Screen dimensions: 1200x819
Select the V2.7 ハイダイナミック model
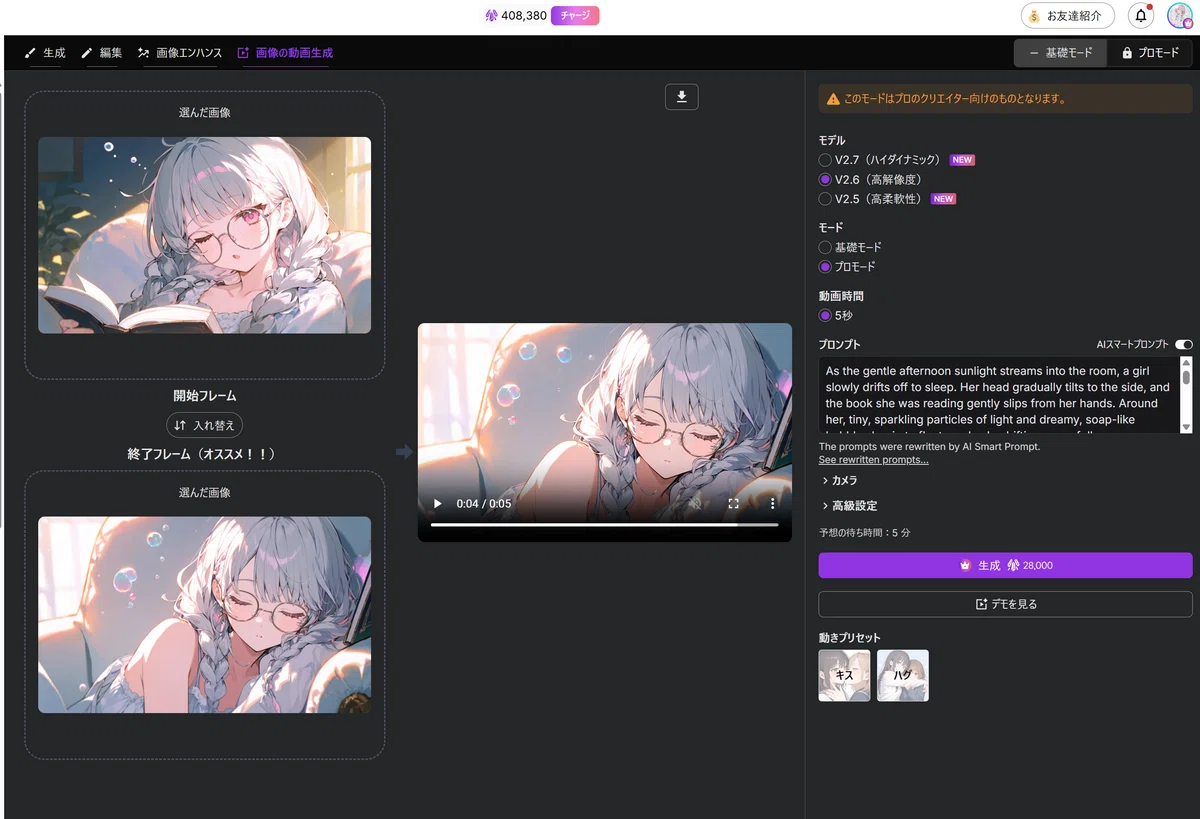[825, 160]
